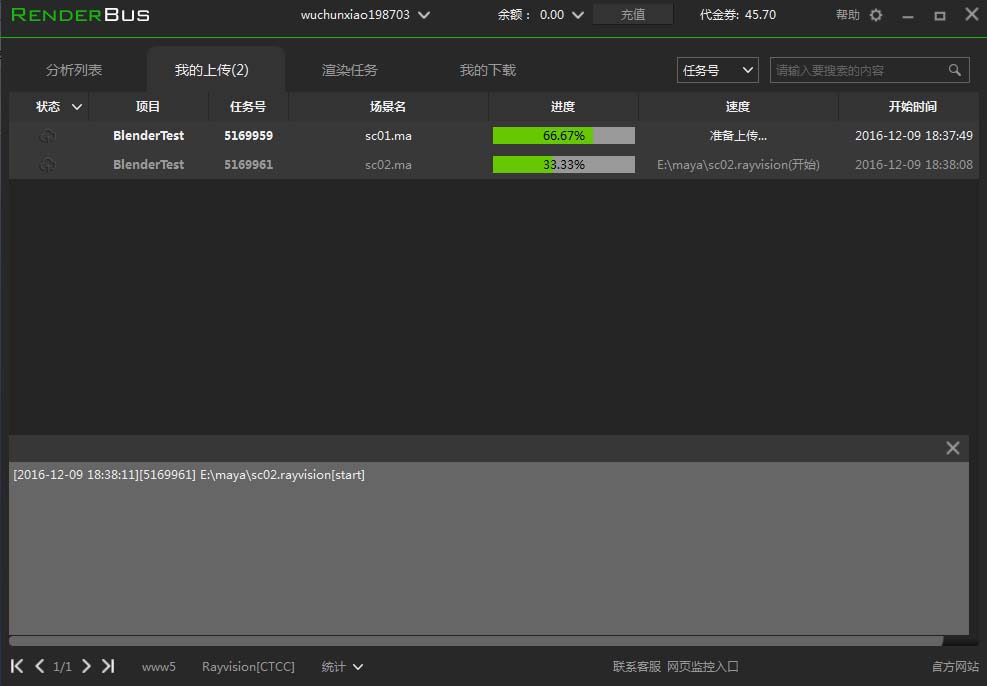Go to next page
Image resolution: width=987 pixels, height=686 pixels.
tap(86, 666)
